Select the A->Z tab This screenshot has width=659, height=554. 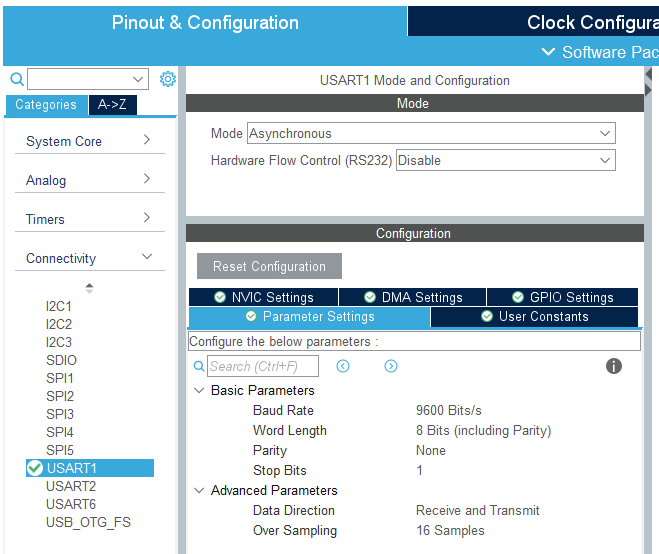pyautogui.click(x=112, y=105)
